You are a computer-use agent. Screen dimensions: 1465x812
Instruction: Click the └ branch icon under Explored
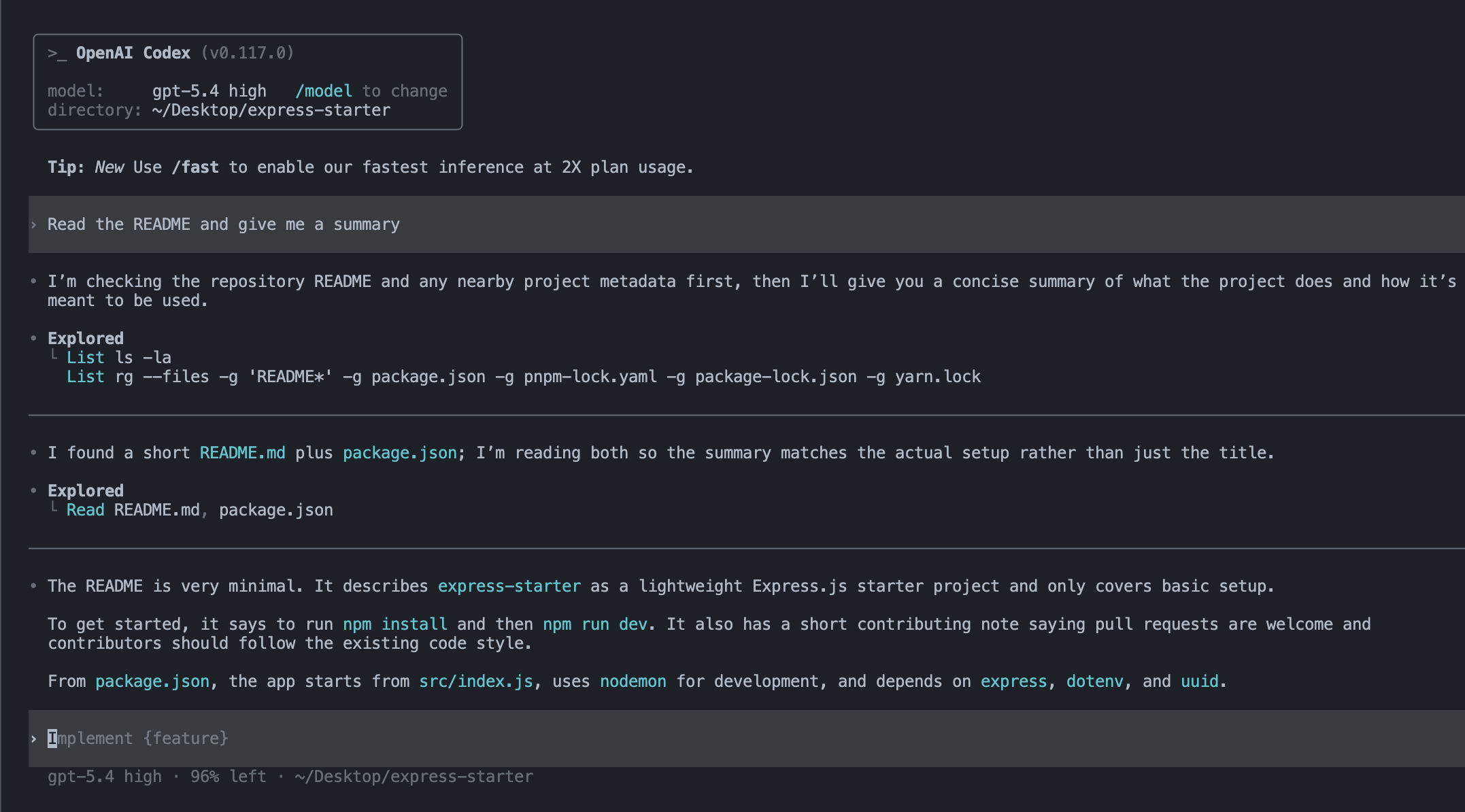55,353
